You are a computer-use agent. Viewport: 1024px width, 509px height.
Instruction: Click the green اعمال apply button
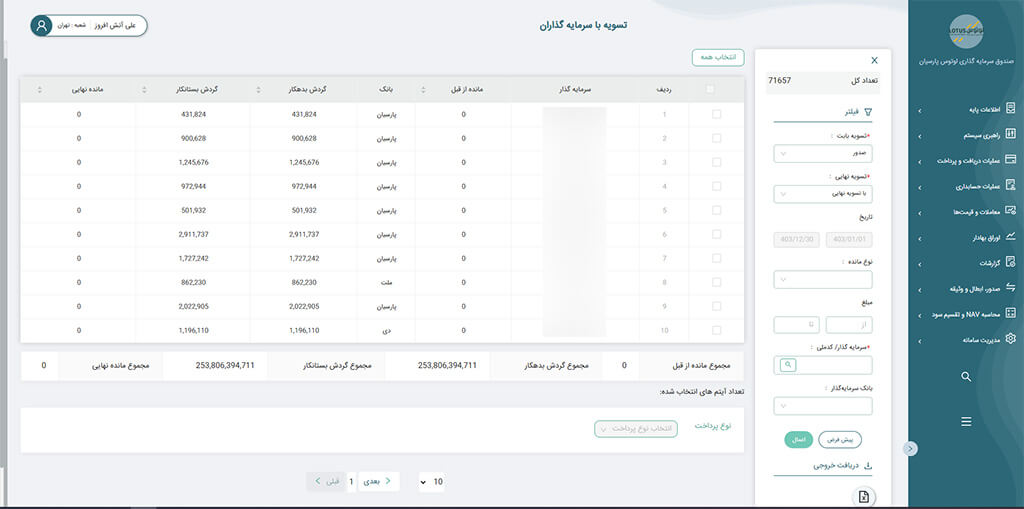pyautogui.click(x=799, y=439)
